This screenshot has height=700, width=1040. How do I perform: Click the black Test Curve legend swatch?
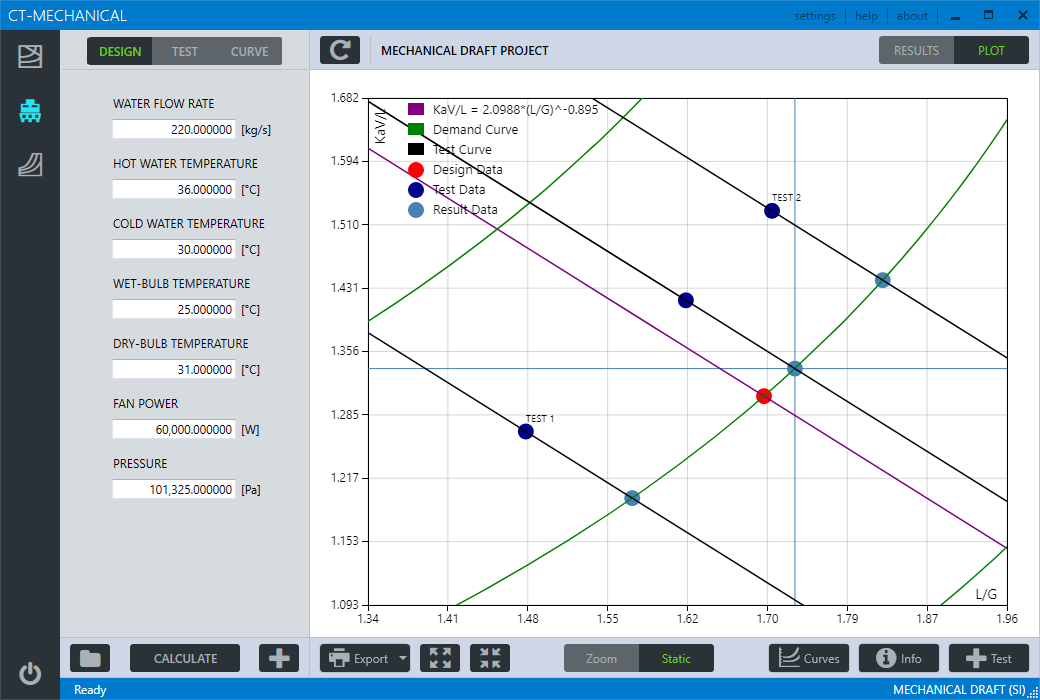point(416,149)
